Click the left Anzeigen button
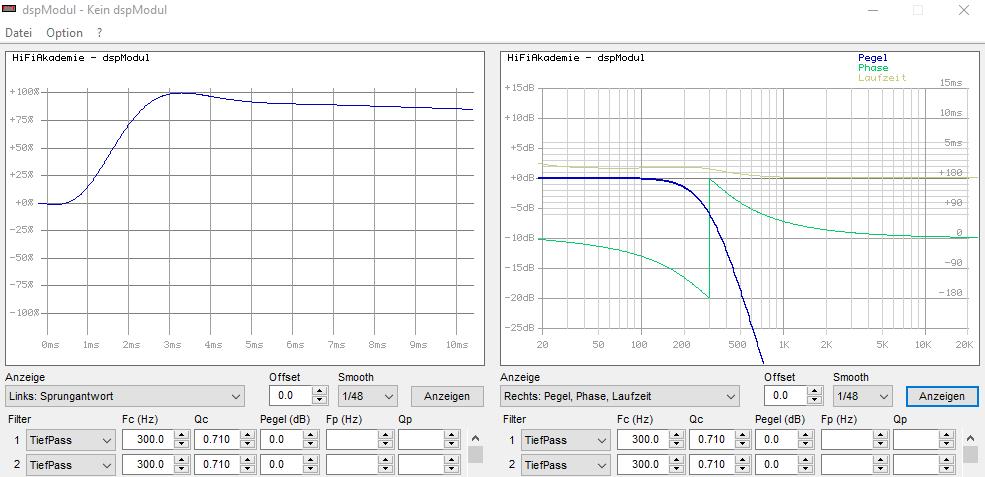 click(x=446, y=396)
